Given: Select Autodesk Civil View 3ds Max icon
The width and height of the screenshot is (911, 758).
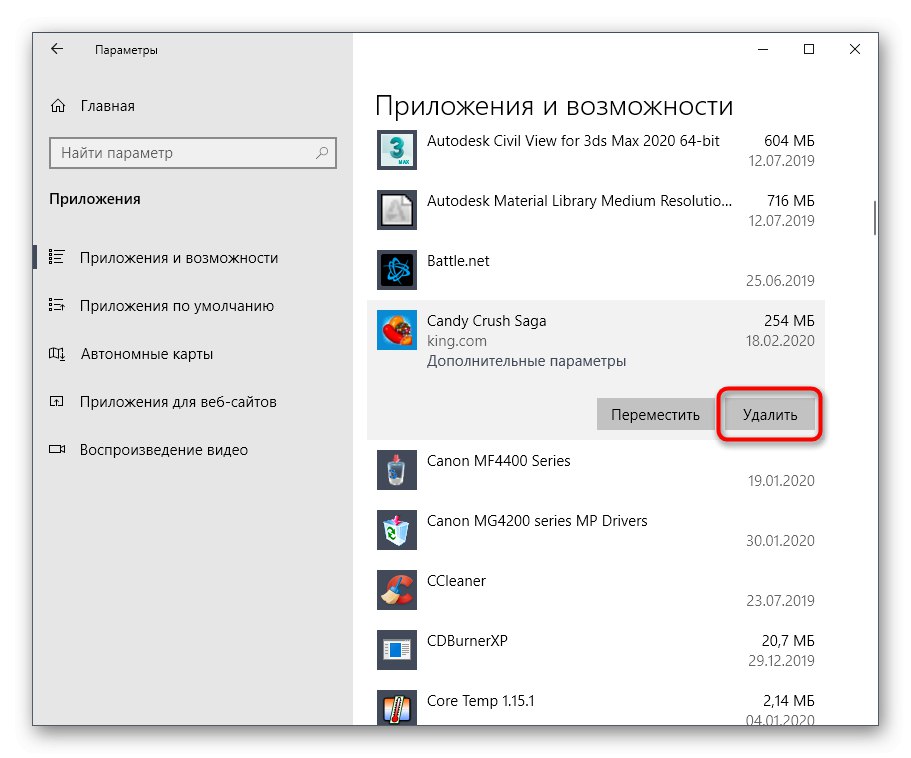Looking at the screenshot, I should click(x=396, y=150).
